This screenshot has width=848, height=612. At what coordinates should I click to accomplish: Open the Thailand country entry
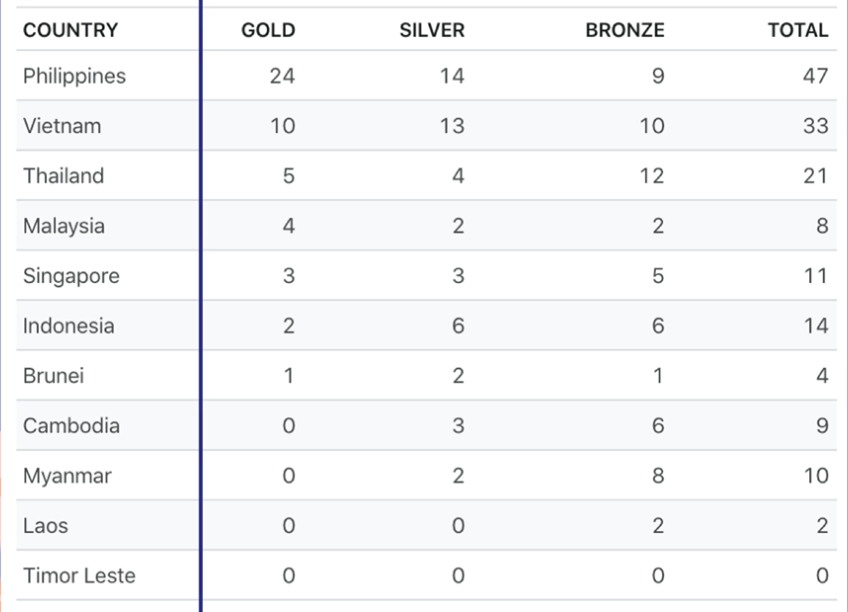(64, 176)
